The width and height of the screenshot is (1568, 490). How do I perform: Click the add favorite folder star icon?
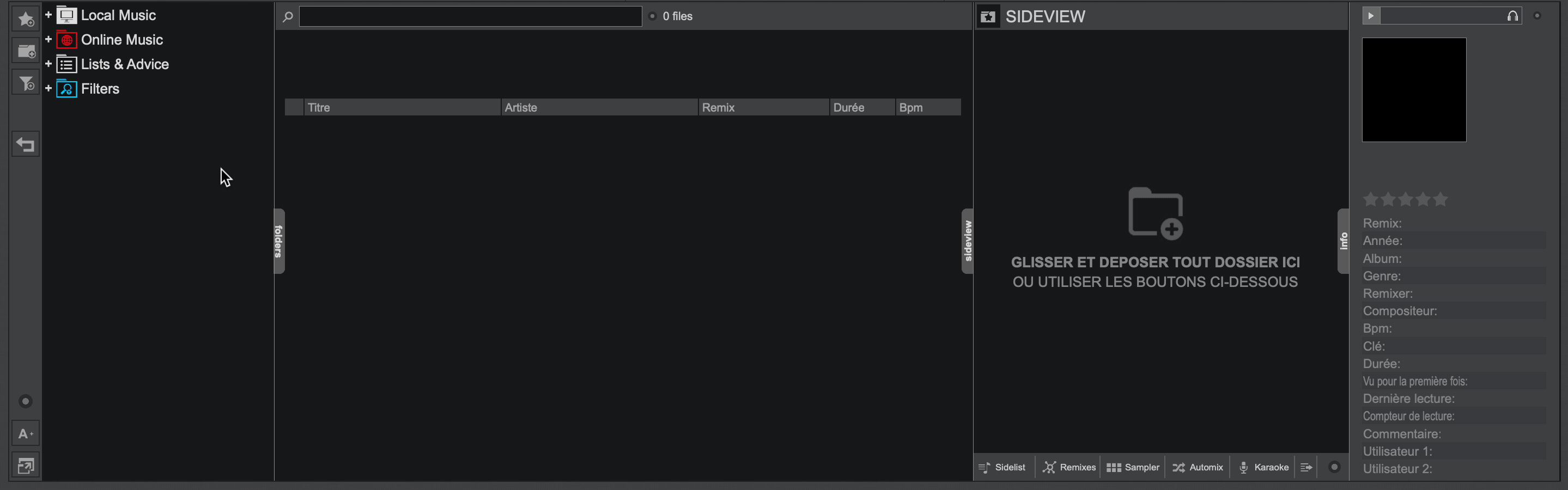click(x=26, y=20)
